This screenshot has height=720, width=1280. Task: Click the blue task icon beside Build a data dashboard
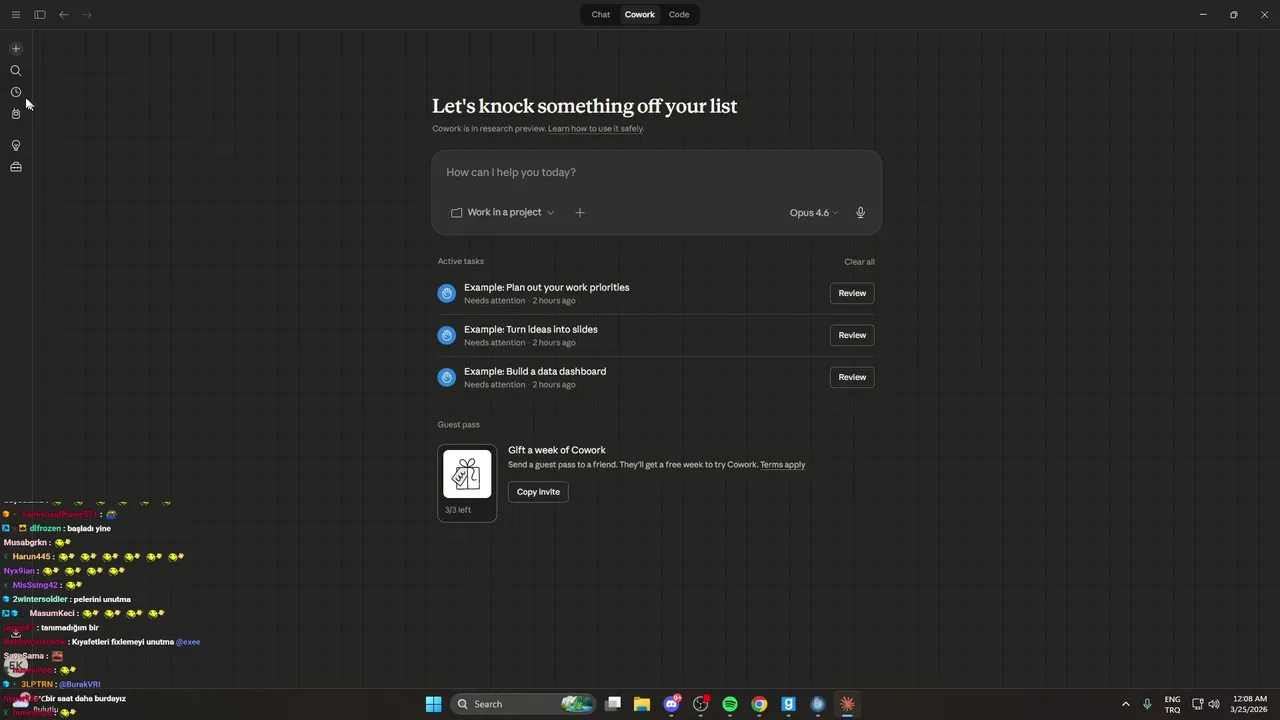tap(447, 377)
